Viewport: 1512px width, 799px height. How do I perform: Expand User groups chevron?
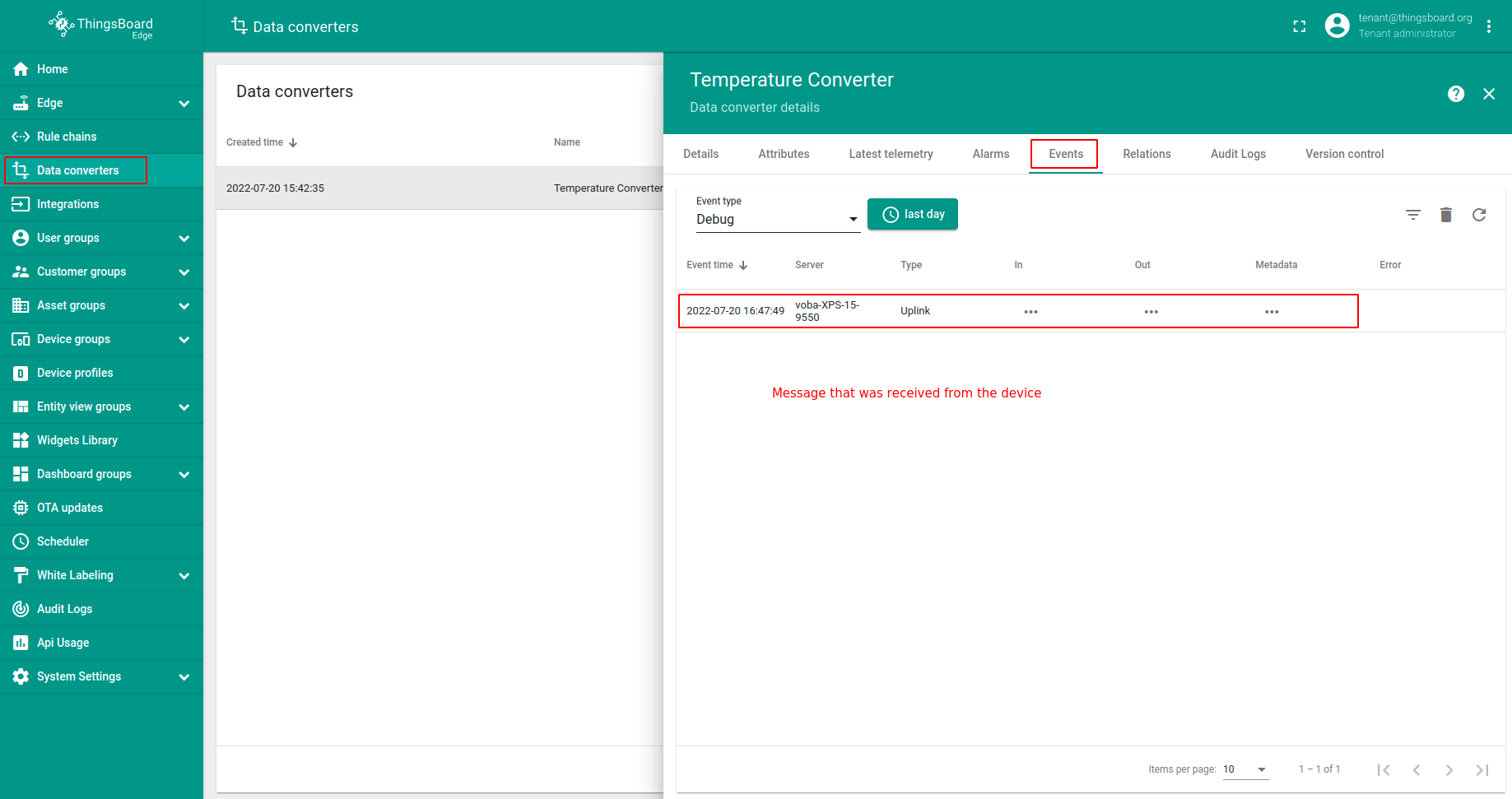(184, 239)
